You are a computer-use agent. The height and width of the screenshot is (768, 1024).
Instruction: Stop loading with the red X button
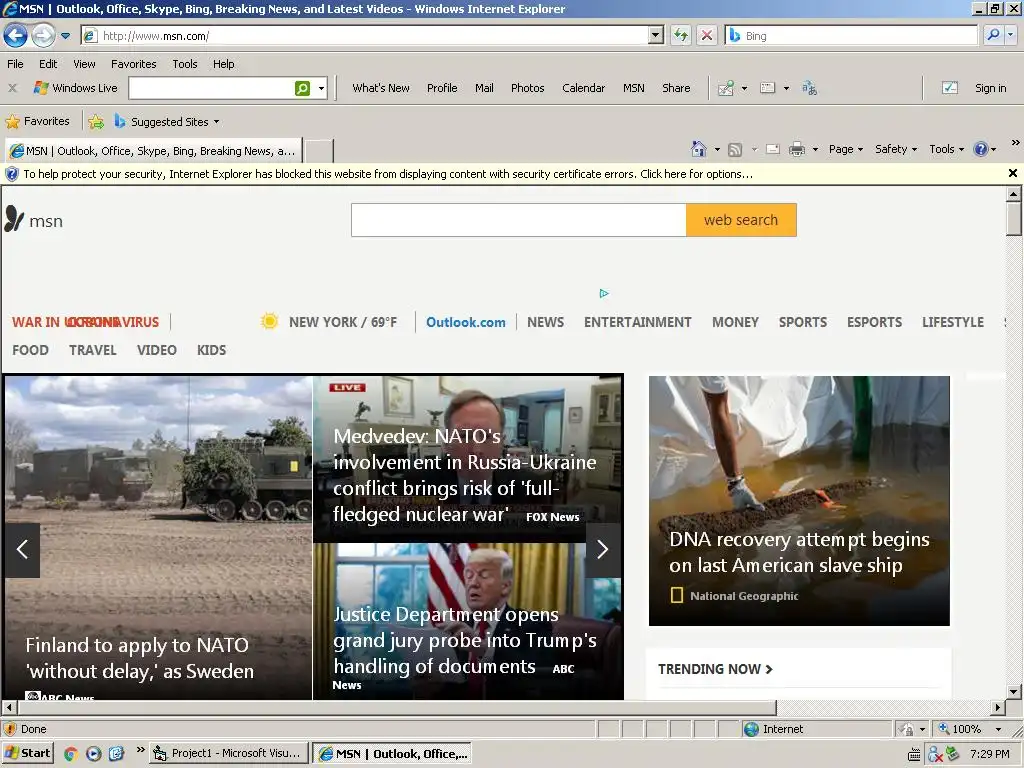707,36
